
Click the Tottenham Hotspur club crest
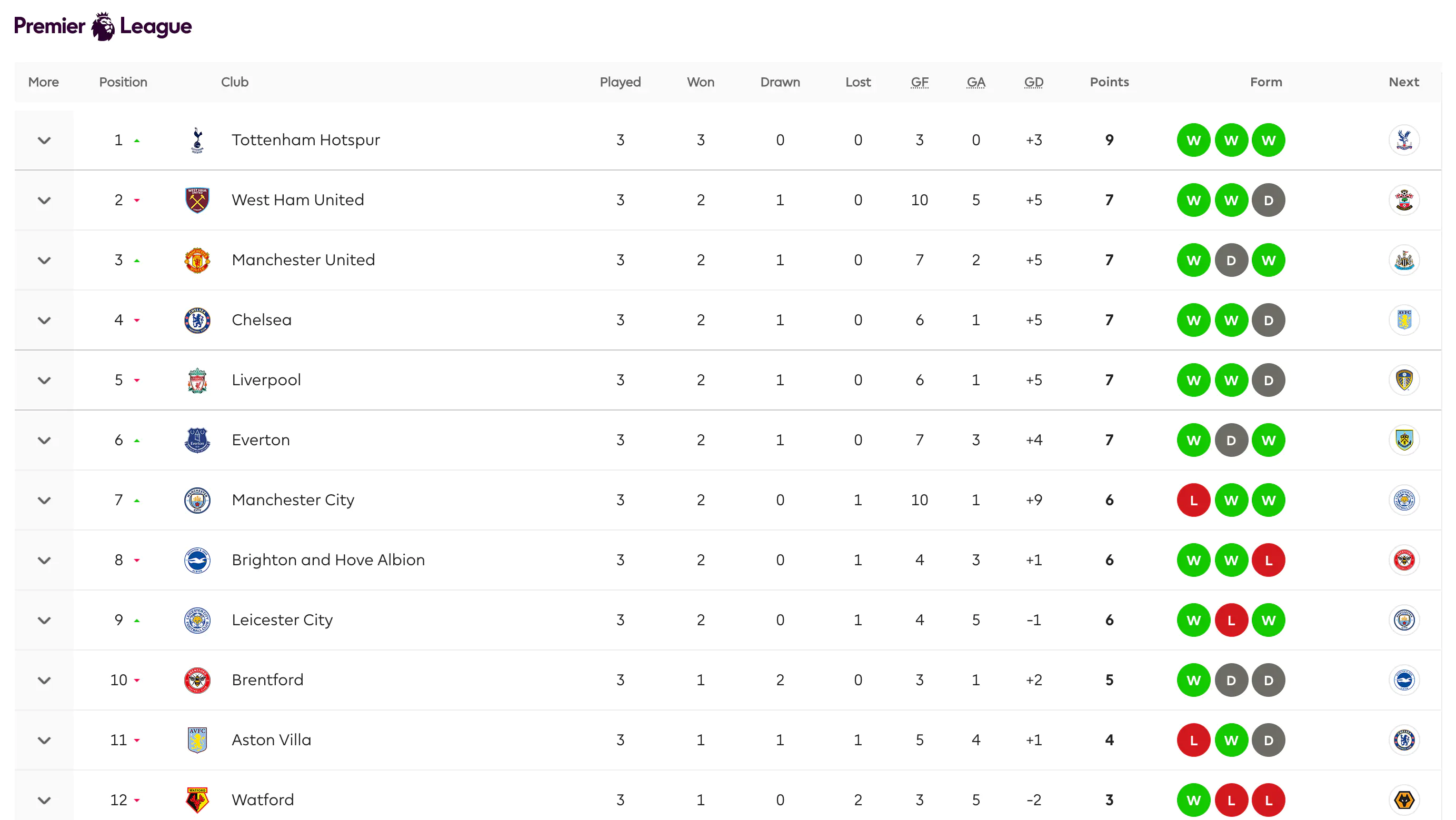(197, 140)
